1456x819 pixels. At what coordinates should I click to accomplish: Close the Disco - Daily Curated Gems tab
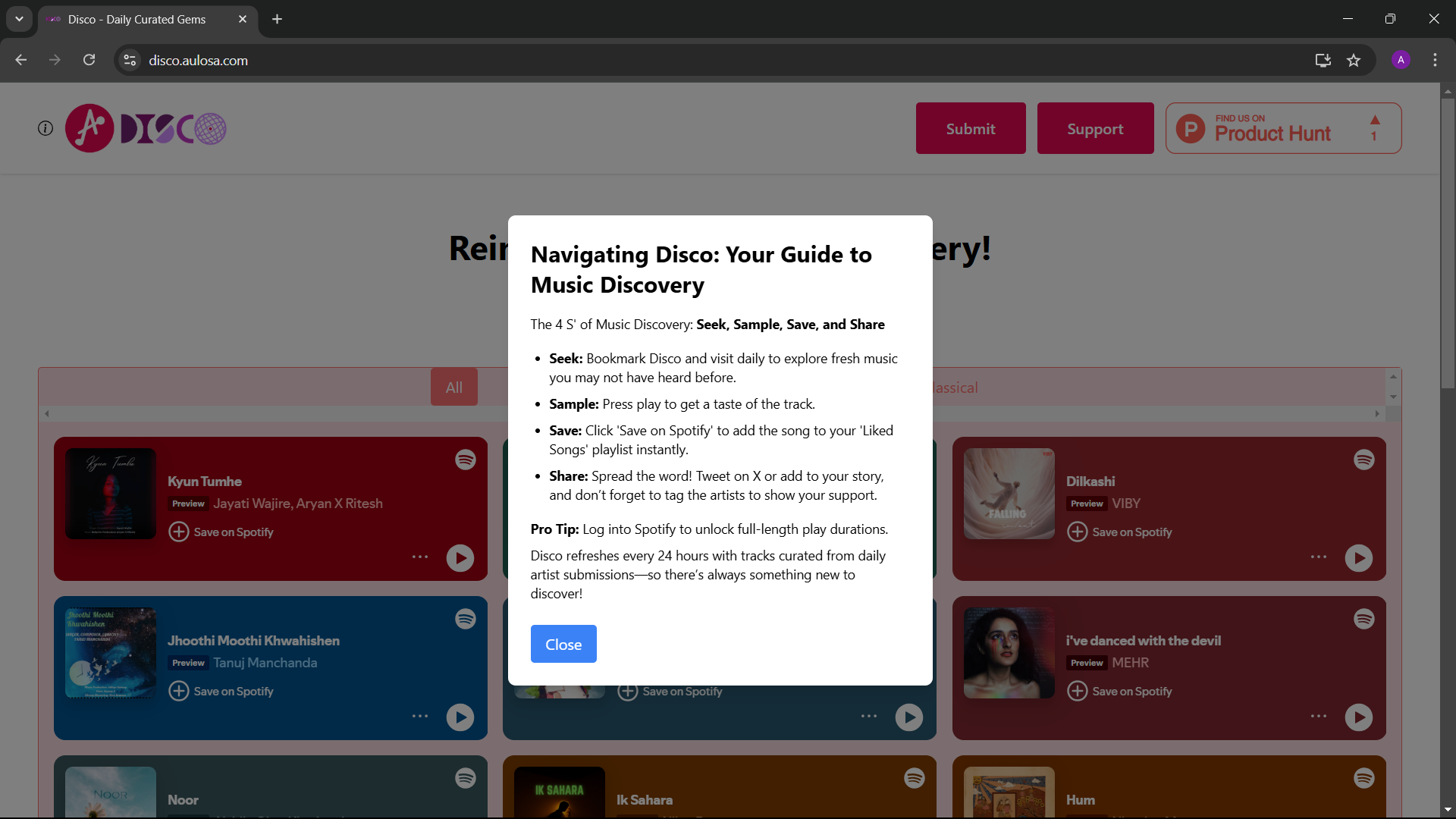[243, 19]
